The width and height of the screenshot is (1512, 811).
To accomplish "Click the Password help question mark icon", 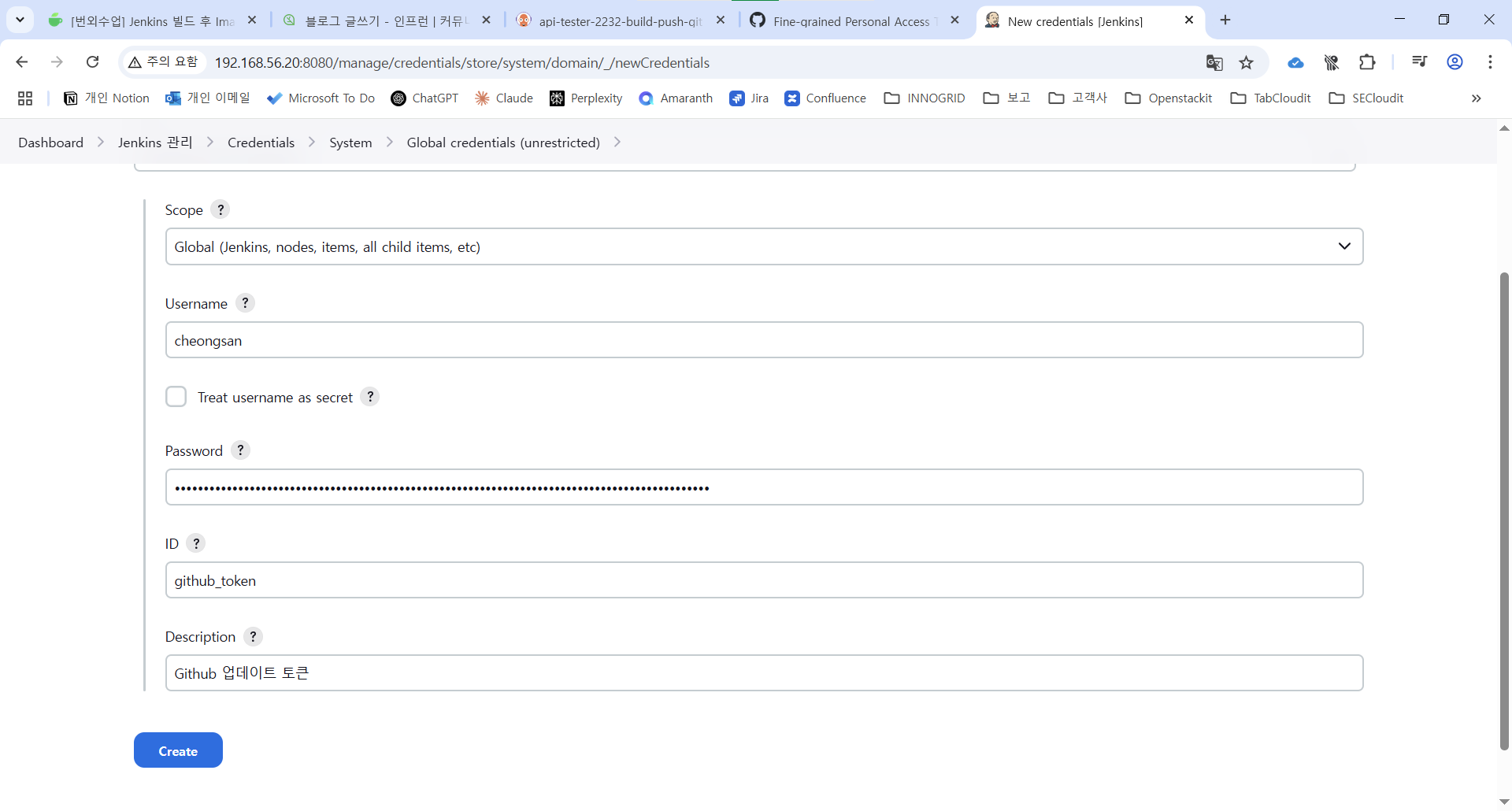I will coord(241,450).
